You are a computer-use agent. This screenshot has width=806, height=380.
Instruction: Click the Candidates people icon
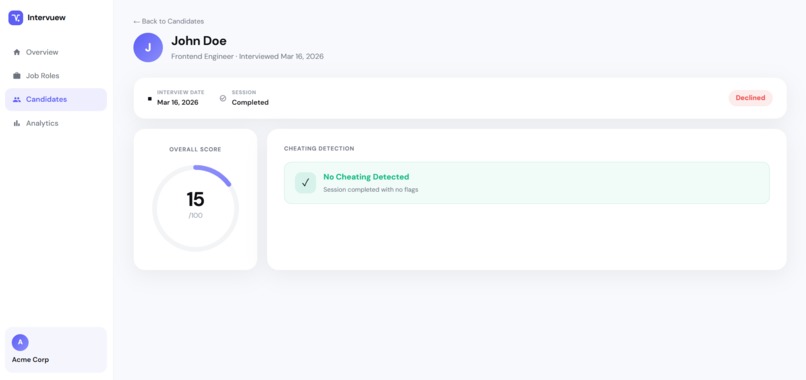coord(17,99)
